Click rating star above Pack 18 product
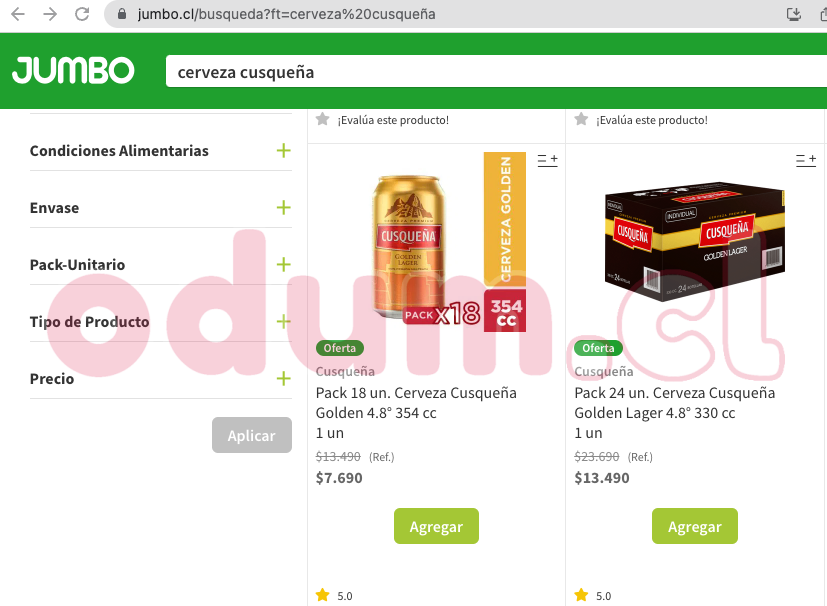Viewport: 827px width, 606px height. tap(322, 119)
